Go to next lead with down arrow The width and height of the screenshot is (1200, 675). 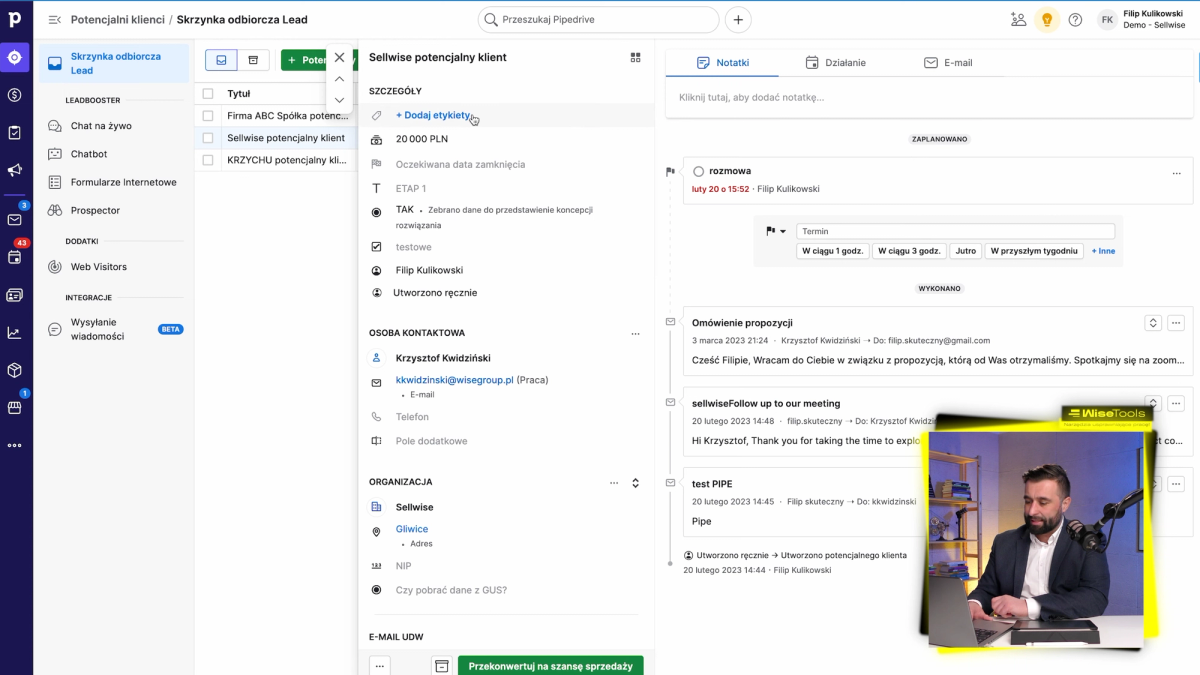point(339,100)
